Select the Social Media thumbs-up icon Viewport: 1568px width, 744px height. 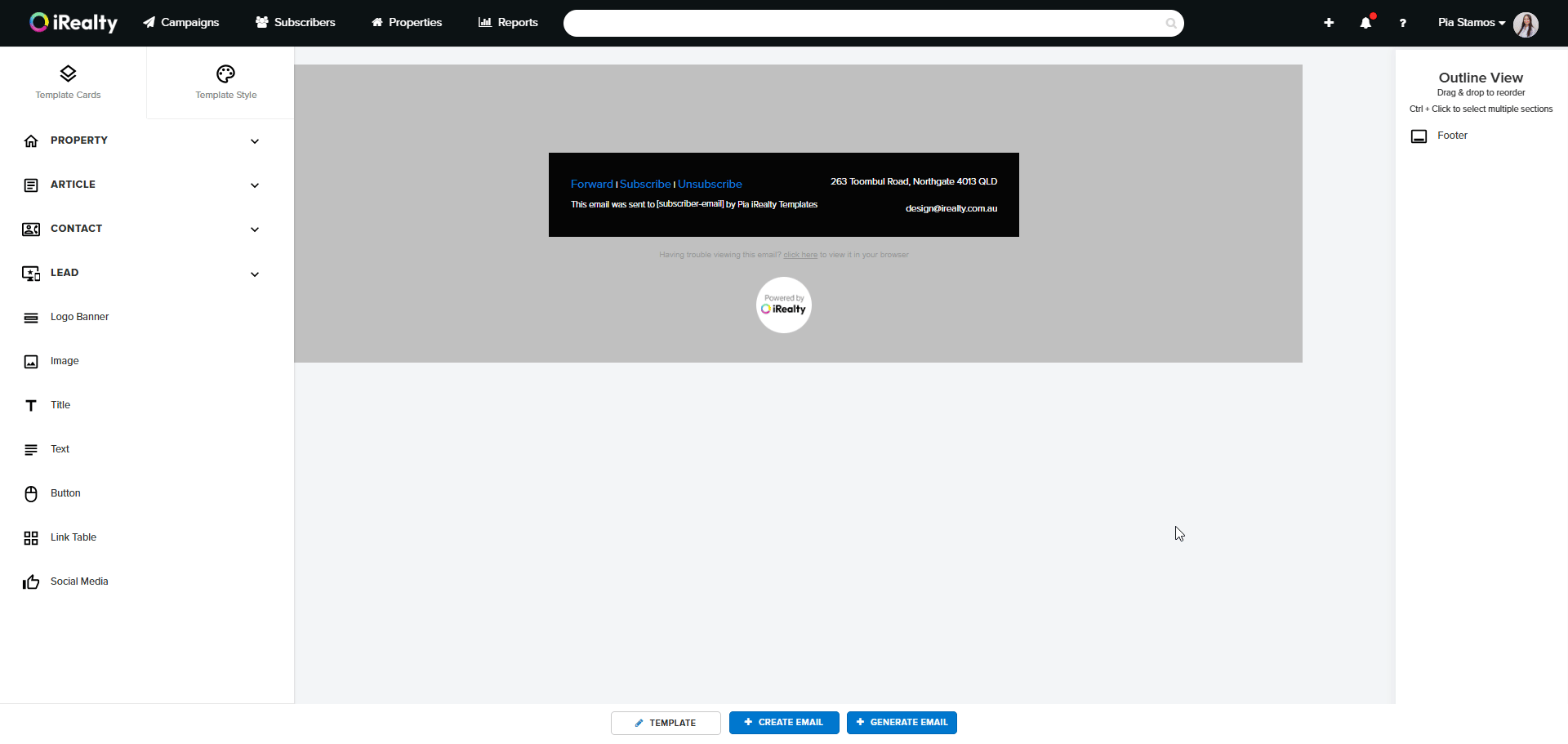(31, 582)
